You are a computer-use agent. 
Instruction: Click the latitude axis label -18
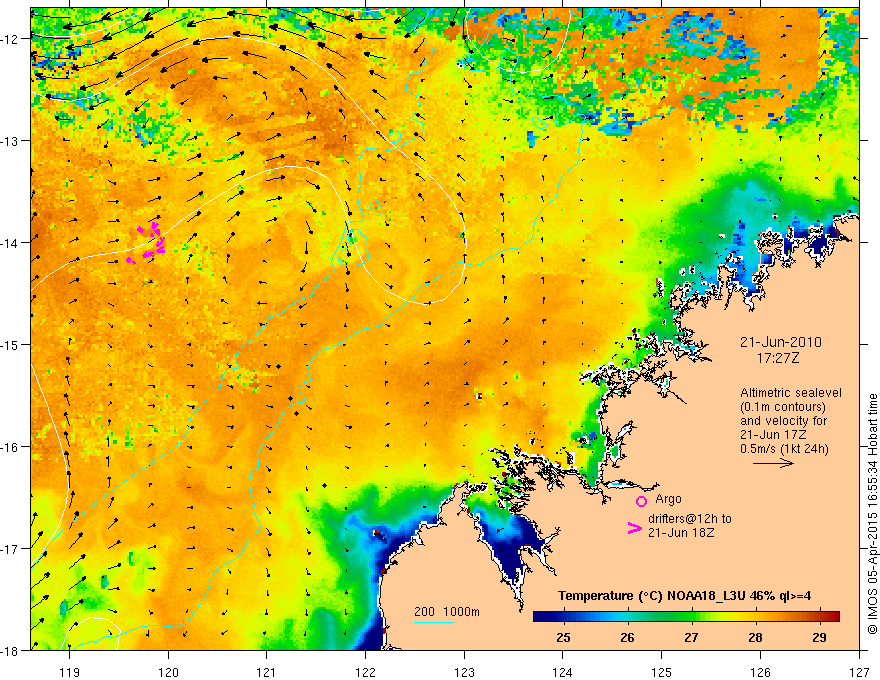point(10,651)
